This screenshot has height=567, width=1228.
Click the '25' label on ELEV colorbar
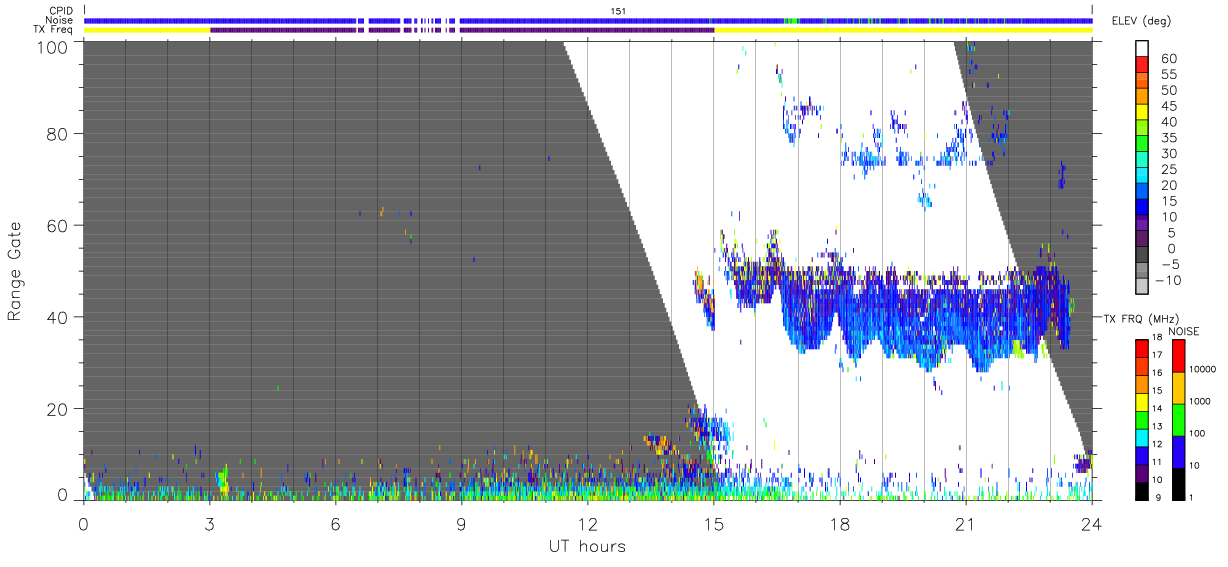click(1169, 170)
